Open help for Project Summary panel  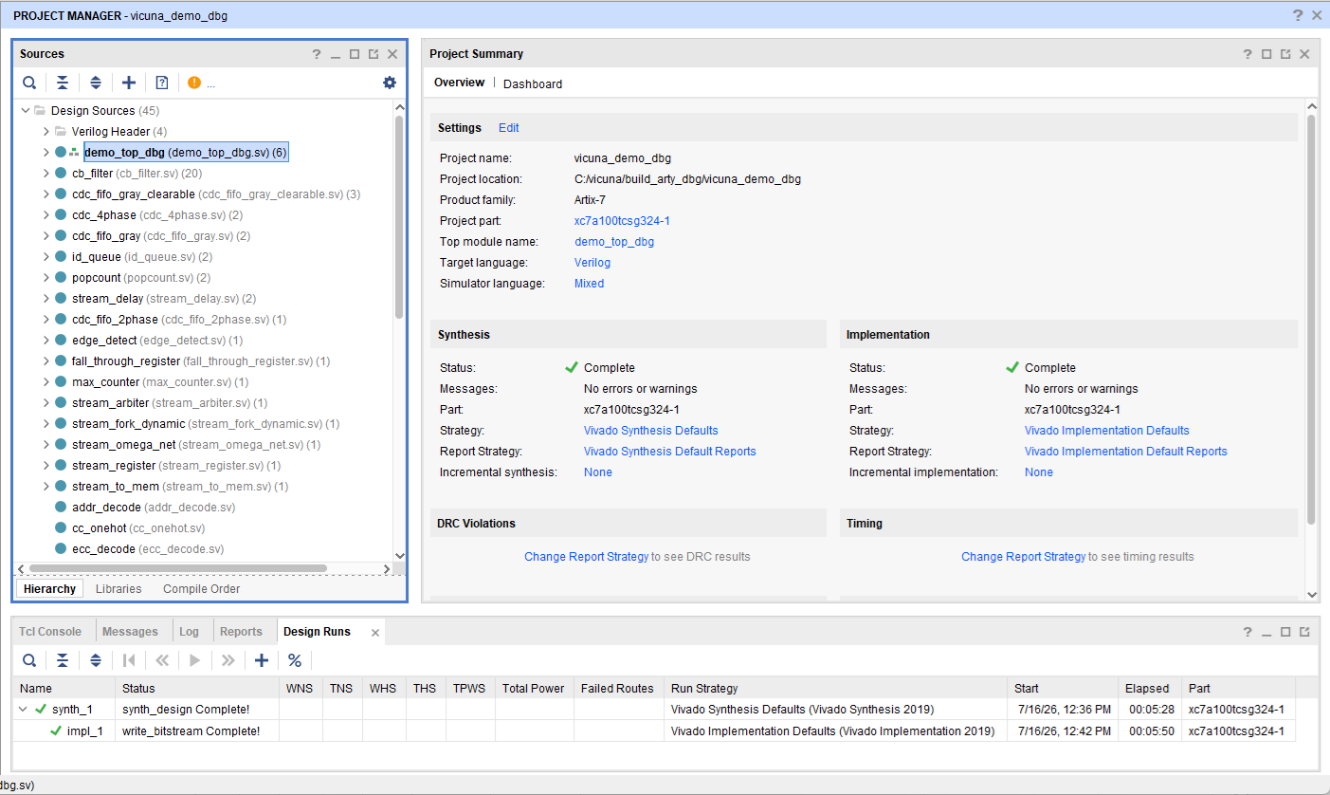click(x=1247, y=54)
